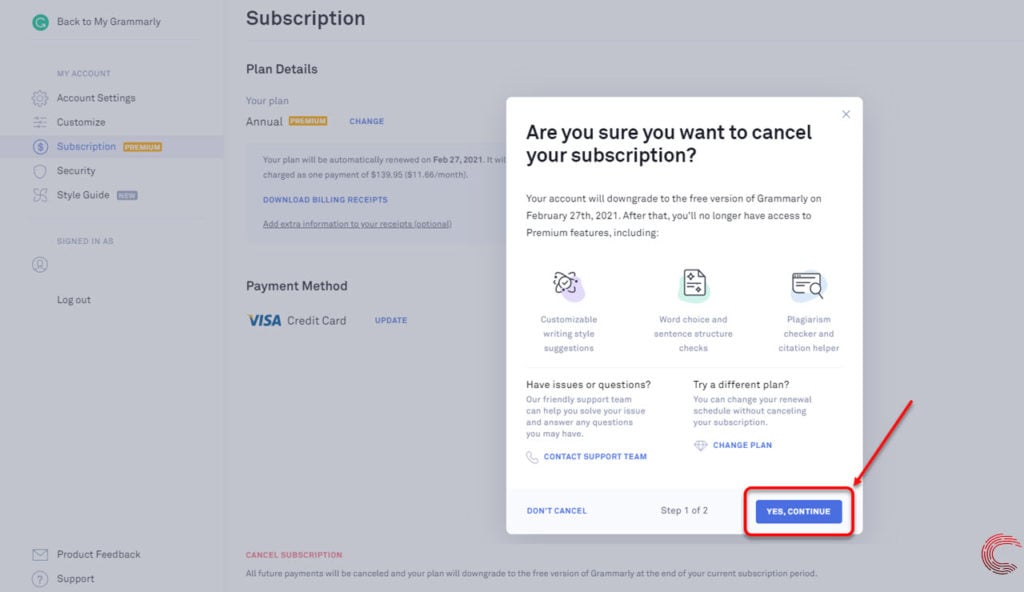Open Support question mark icon
This screenshot has width=1024, height=592.
click(40, 578)
